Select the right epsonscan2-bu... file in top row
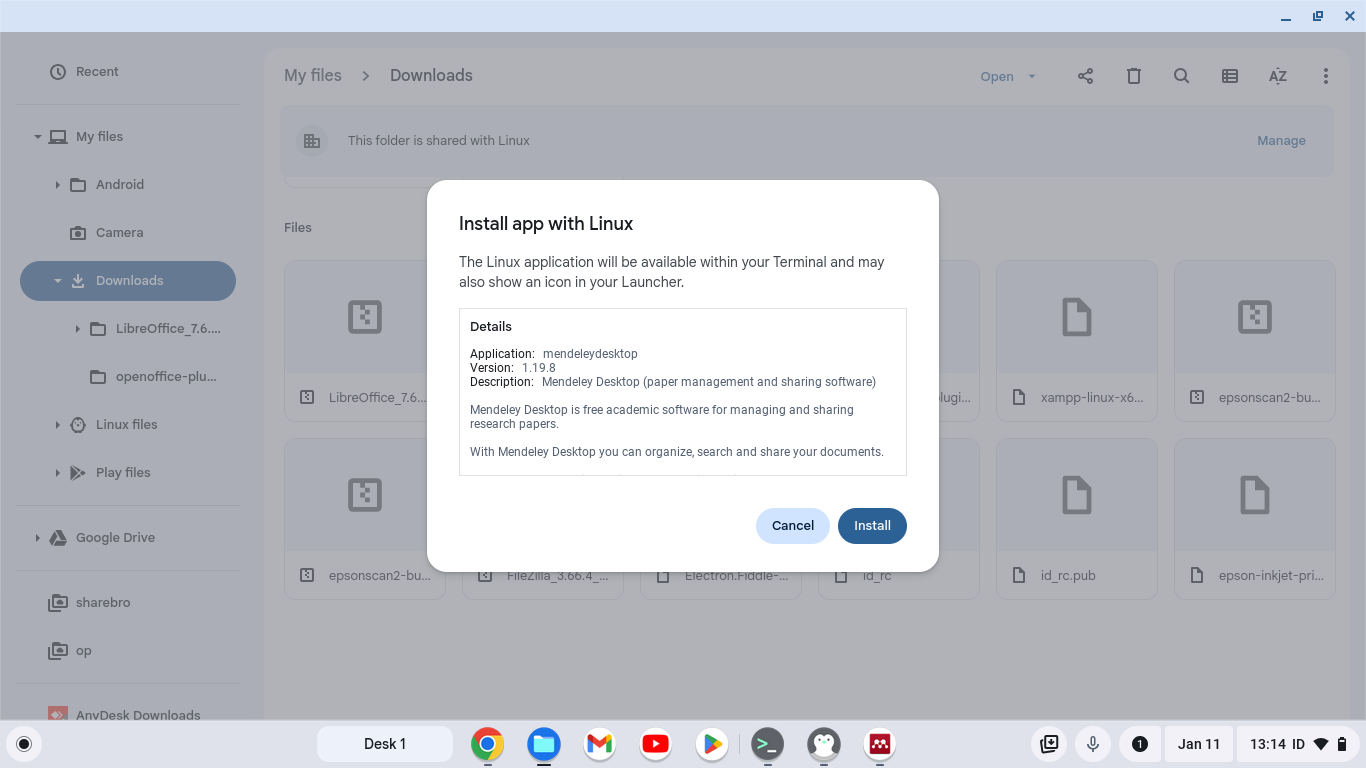Viewport: 1366px width, 768px height. coord(1255,339)
